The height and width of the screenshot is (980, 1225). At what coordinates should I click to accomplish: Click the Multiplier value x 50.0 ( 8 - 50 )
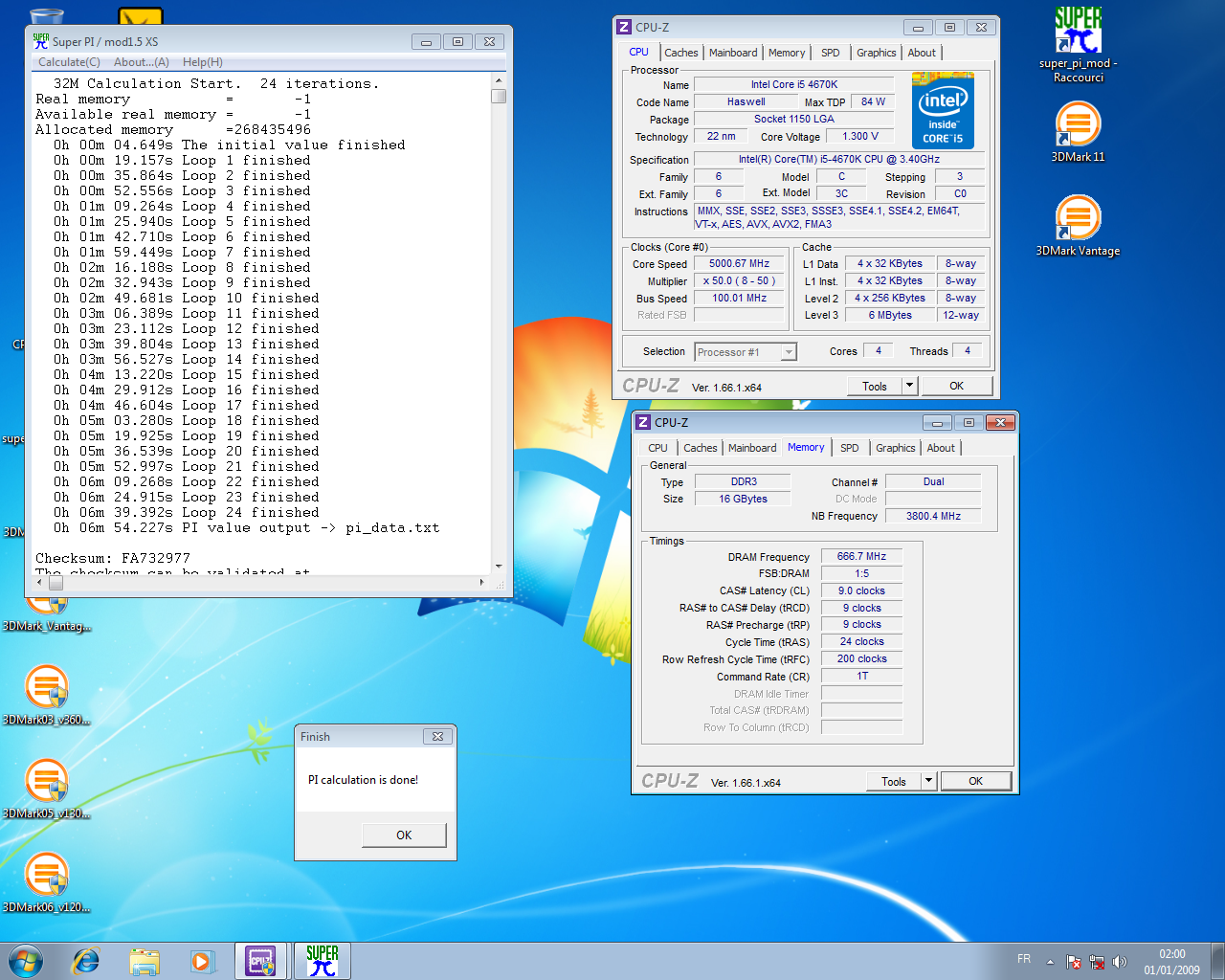739,280
